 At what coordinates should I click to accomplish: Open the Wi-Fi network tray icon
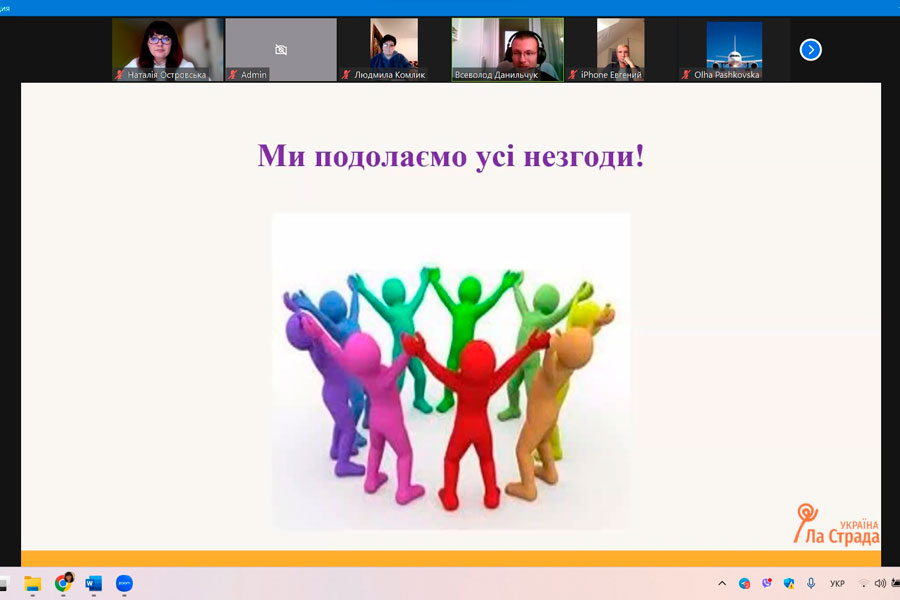coord(863,583)
